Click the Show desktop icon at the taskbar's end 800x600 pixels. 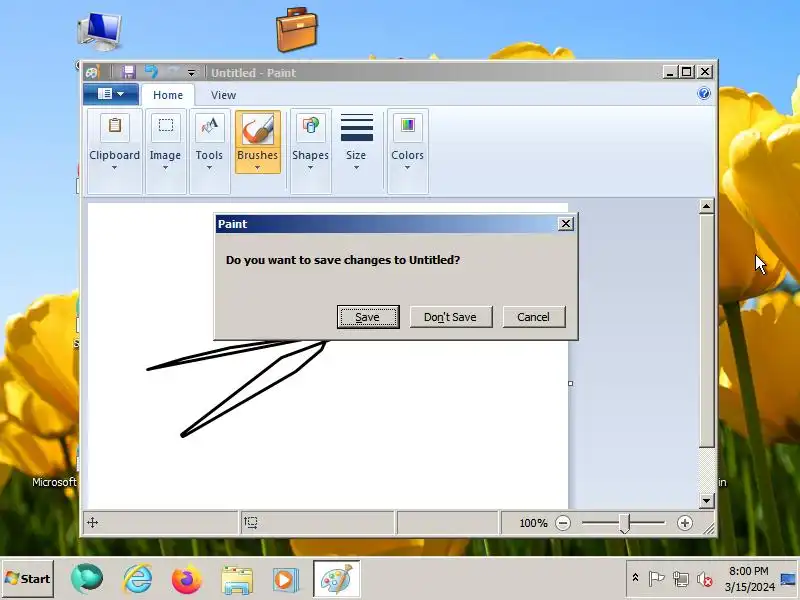(x=788, y=579)
